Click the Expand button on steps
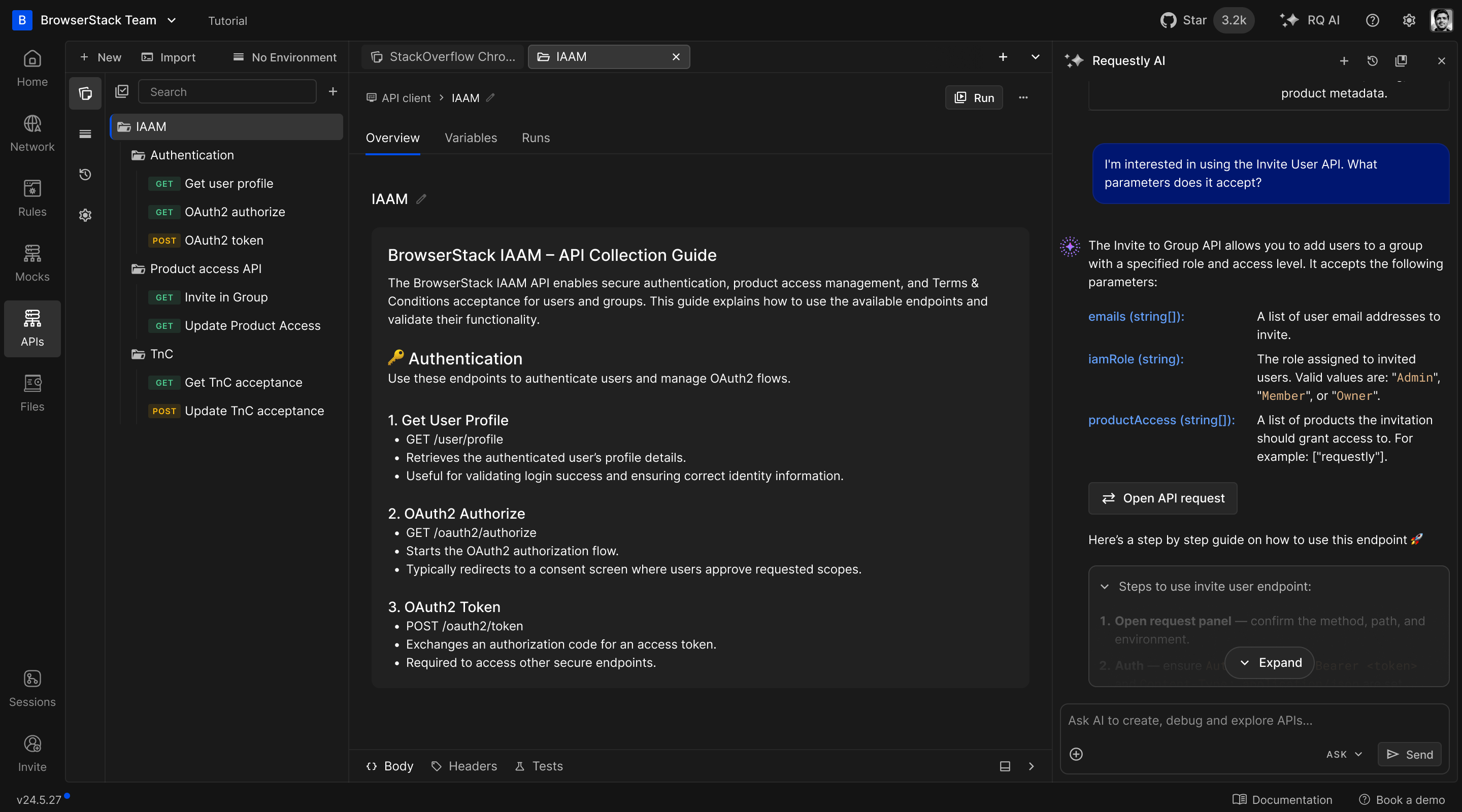This screenshot has width=1462, height=812. 1270,663
